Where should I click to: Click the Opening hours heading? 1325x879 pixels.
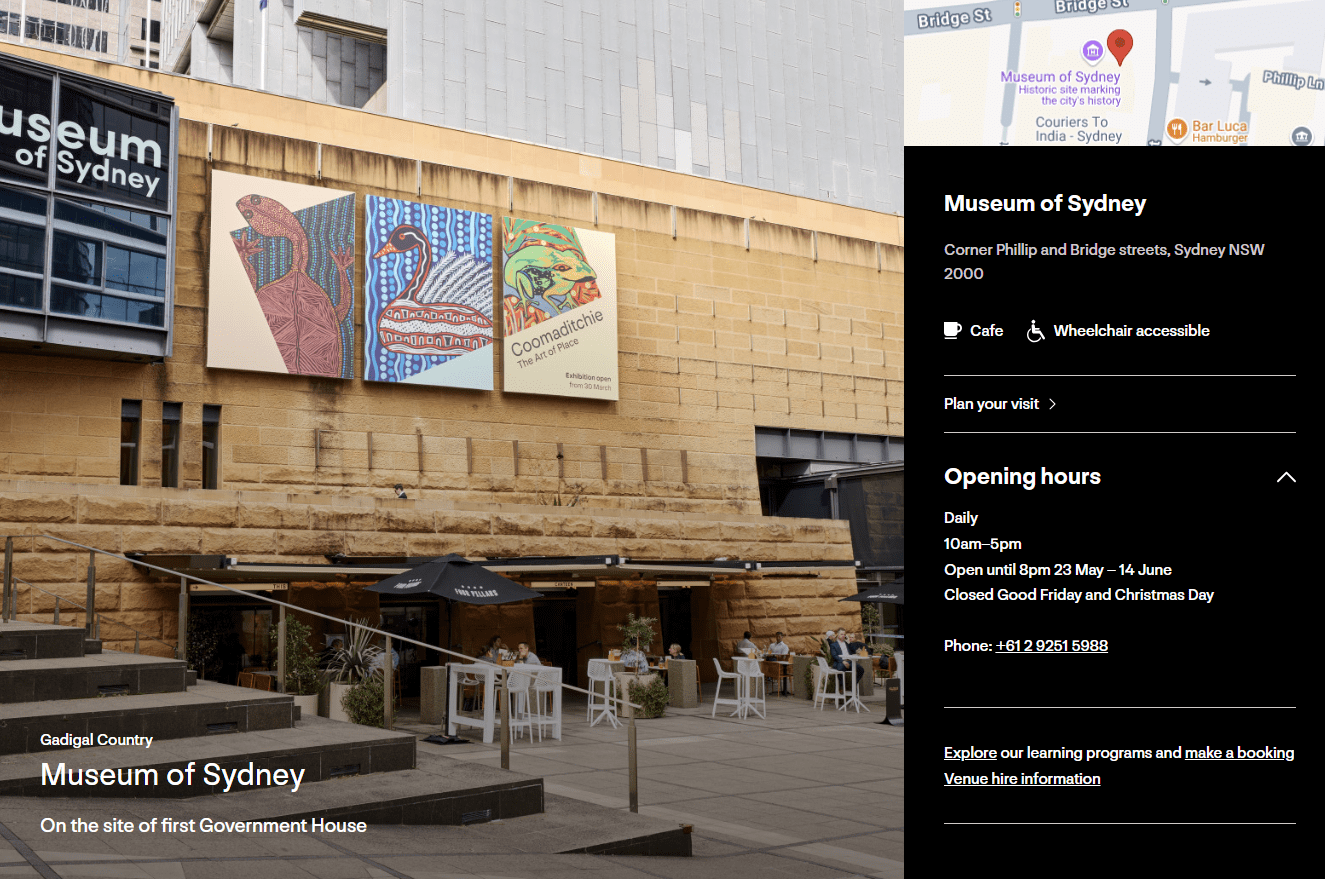tap(1022, 476)
